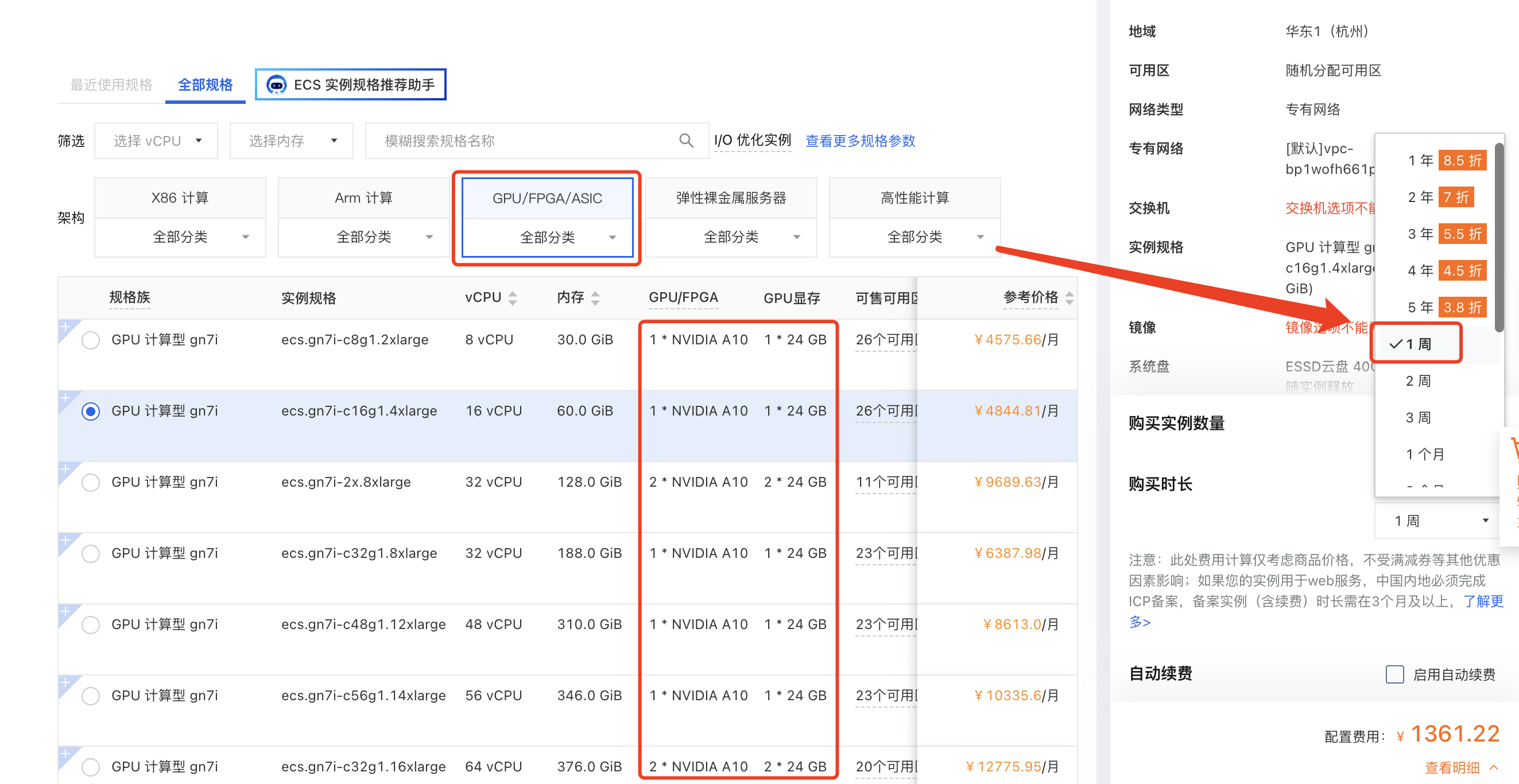Click the ECS assistant robot icon

click(x=276, y=85)
